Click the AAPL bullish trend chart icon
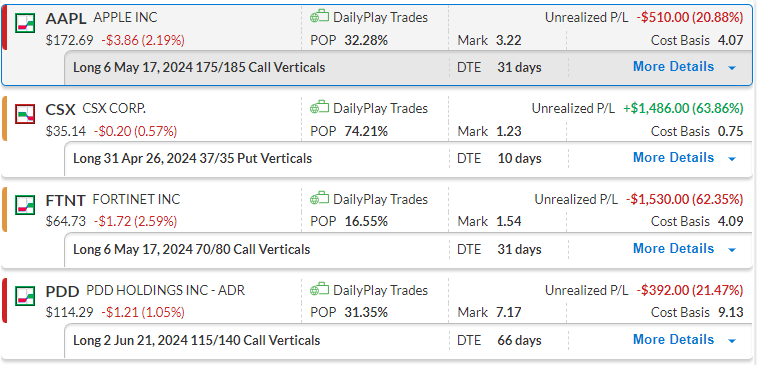 [26, 23]
